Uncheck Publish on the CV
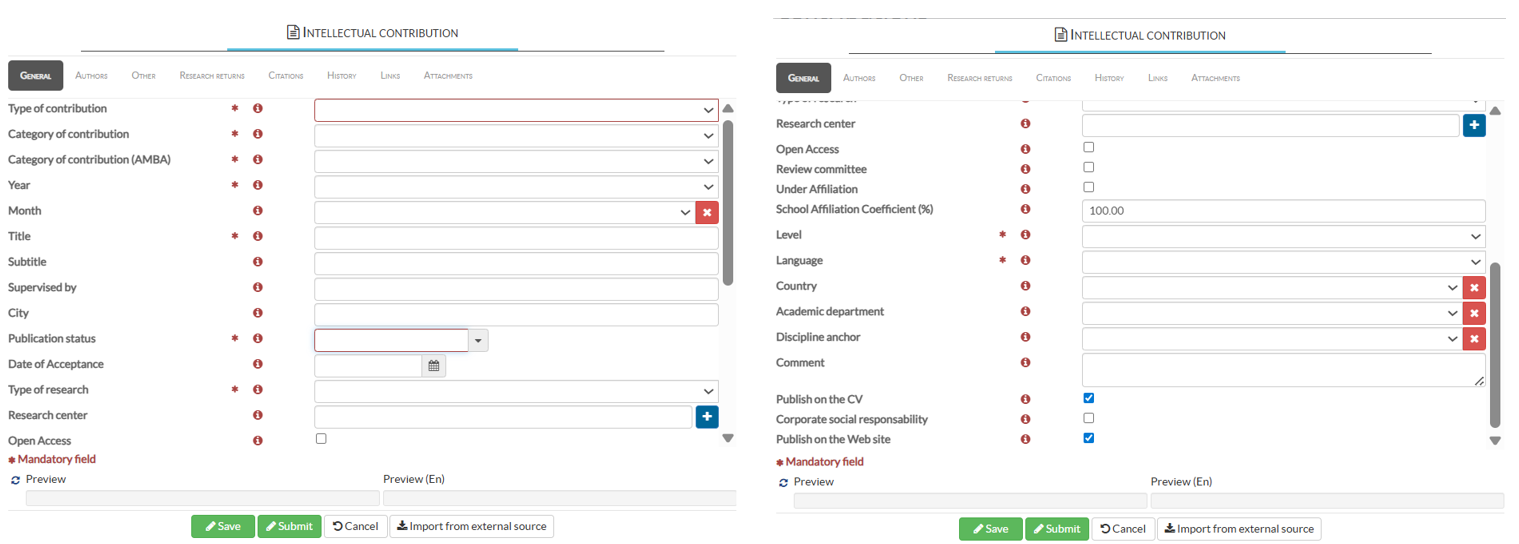The height and width of the screenshot is (544, 1519). tap(1089, 398)
